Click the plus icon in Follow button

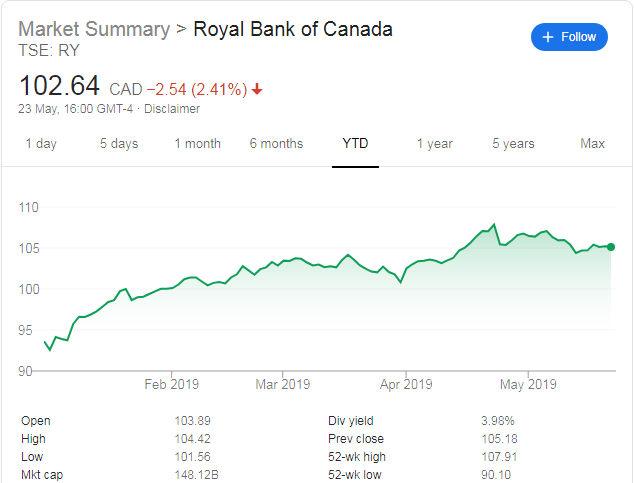547,37
